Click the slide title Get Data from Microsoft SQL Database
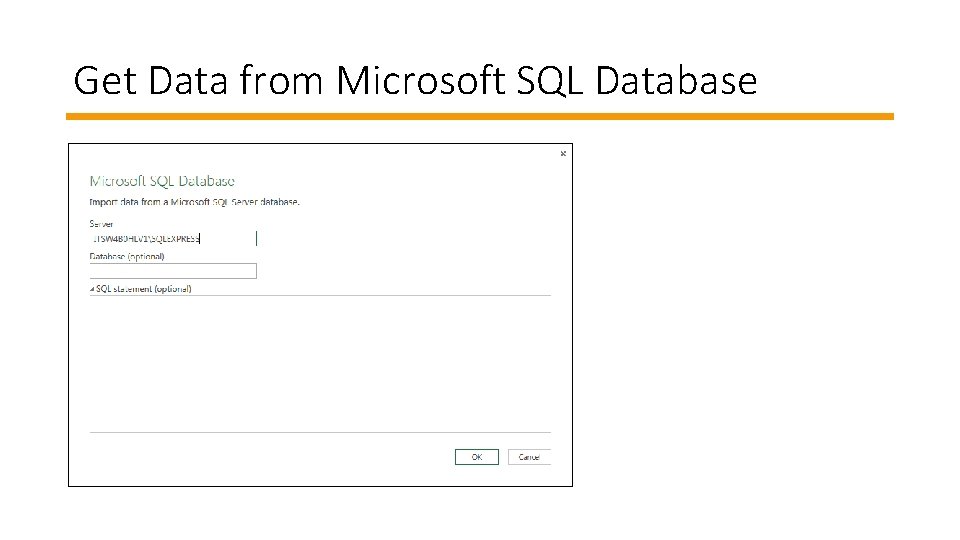 point(415,81)
